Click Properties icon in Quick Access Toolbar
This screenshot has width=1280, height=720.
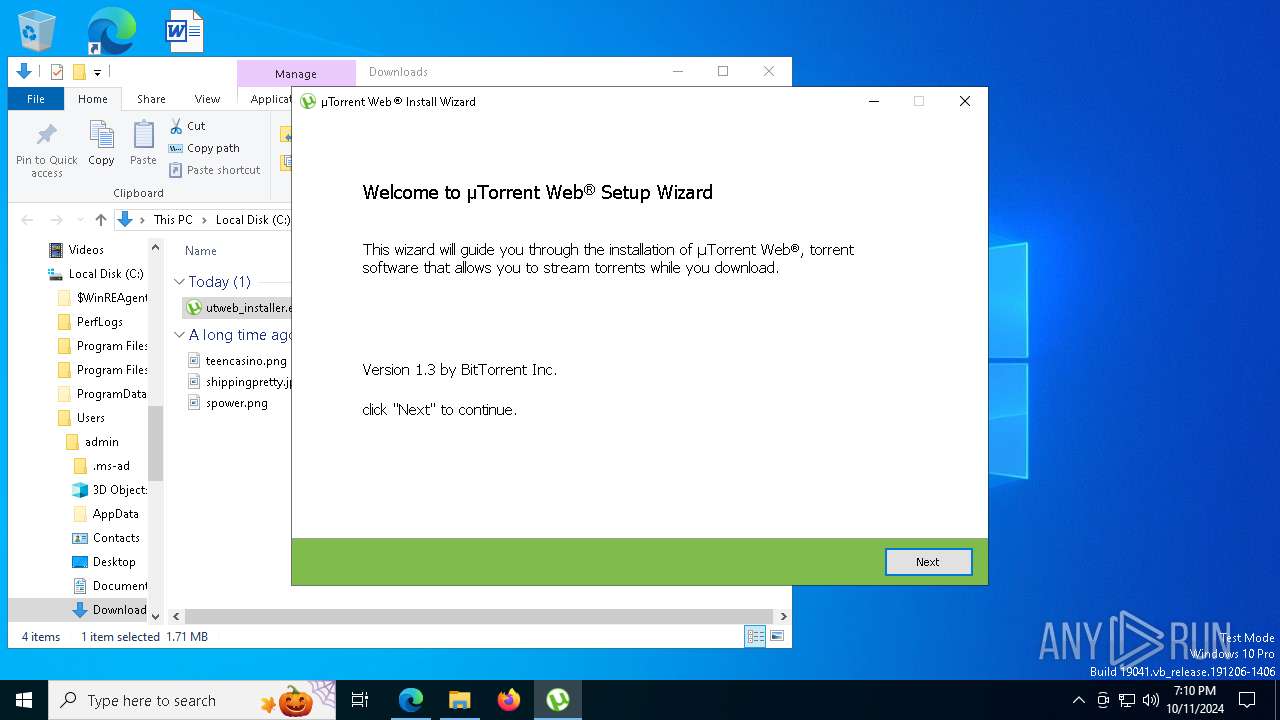[57, 72]
